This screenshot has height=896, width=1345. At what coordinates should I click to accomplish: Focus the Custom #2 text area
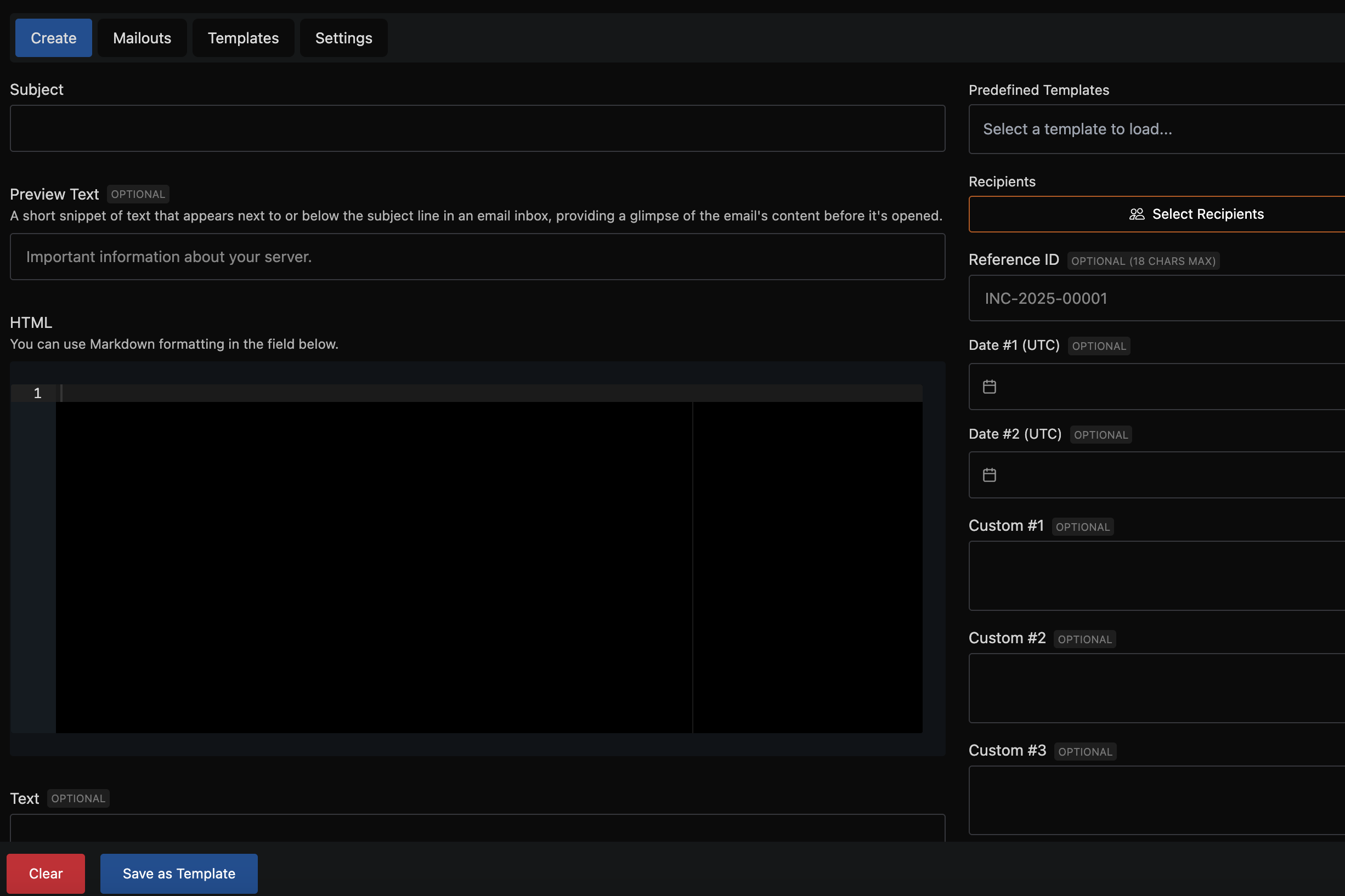[1157, 688]
